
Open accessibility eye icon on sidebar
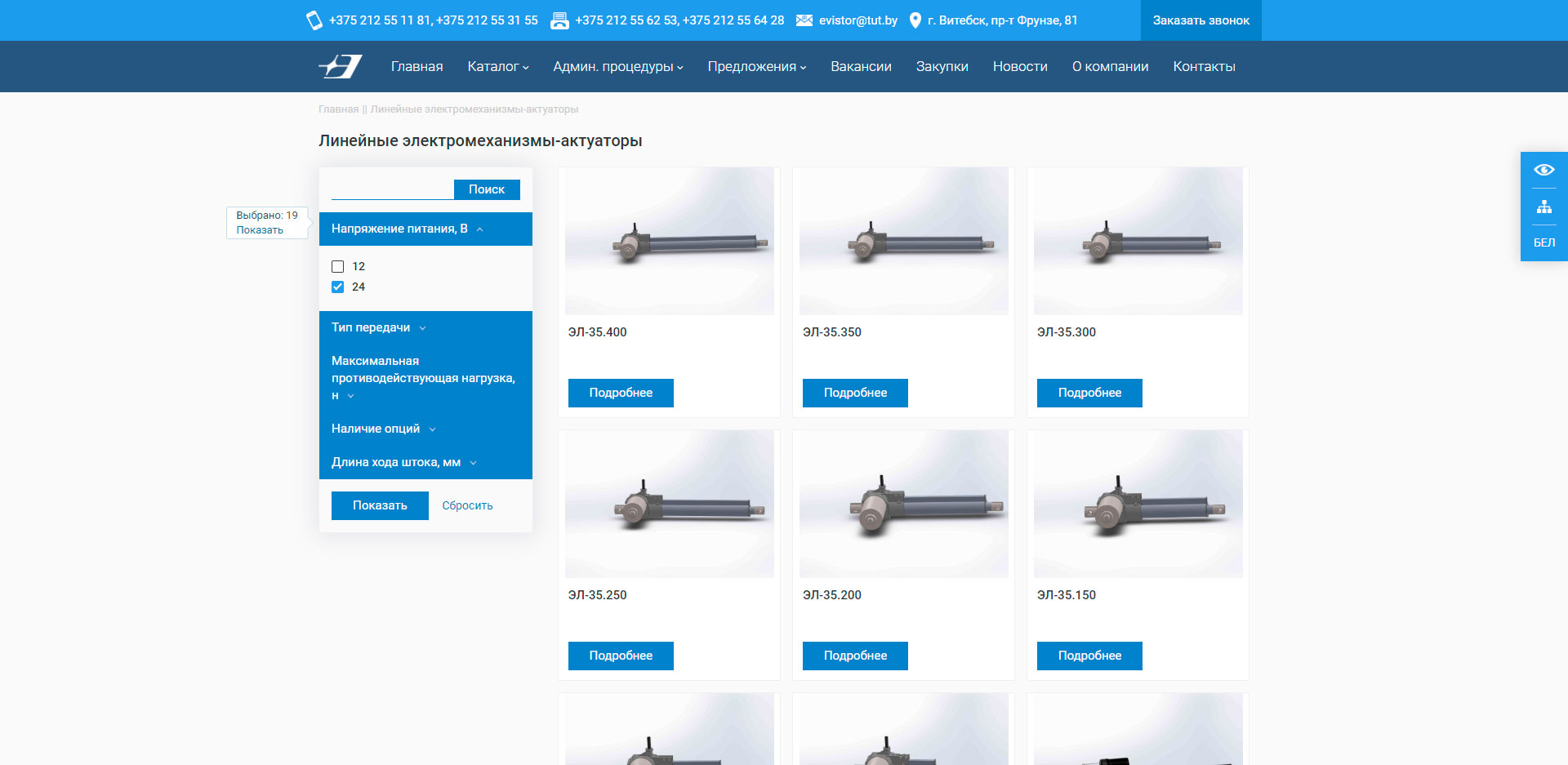(x=1543, y=170)
